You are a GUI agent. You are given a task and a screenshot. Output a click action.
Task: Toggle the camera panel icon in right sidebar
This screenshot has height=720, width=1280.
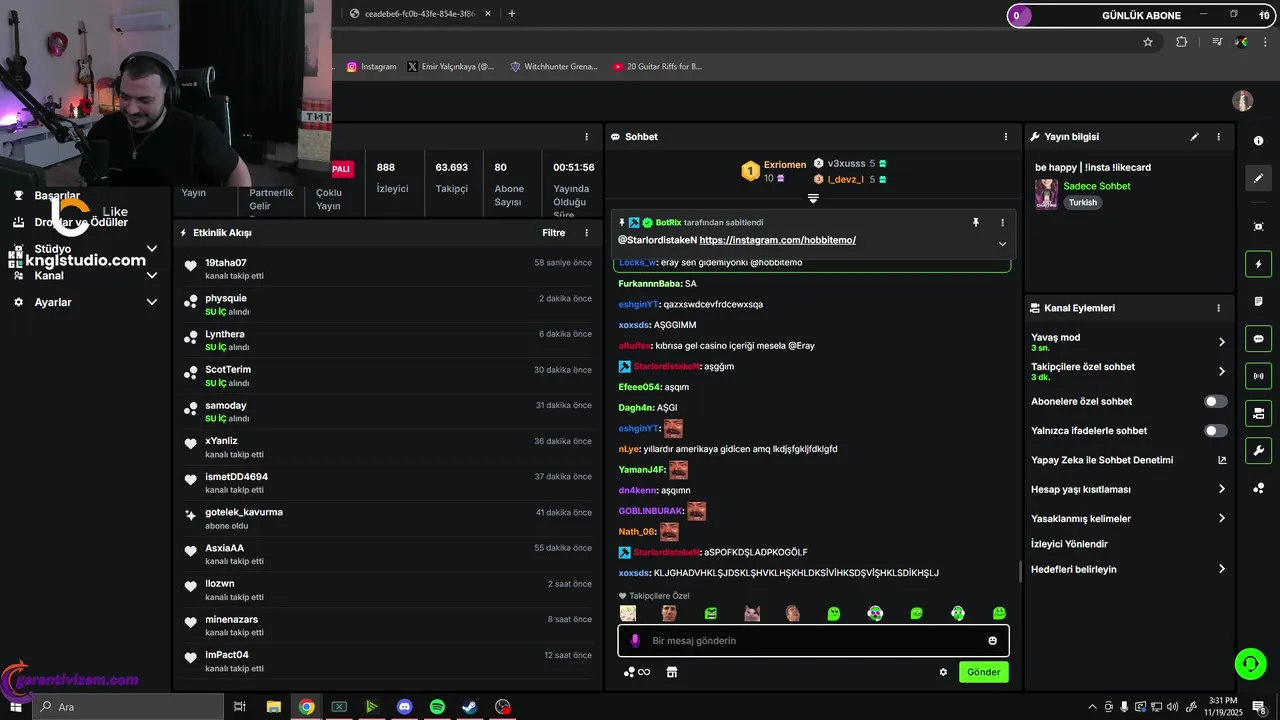(1258, 413)
